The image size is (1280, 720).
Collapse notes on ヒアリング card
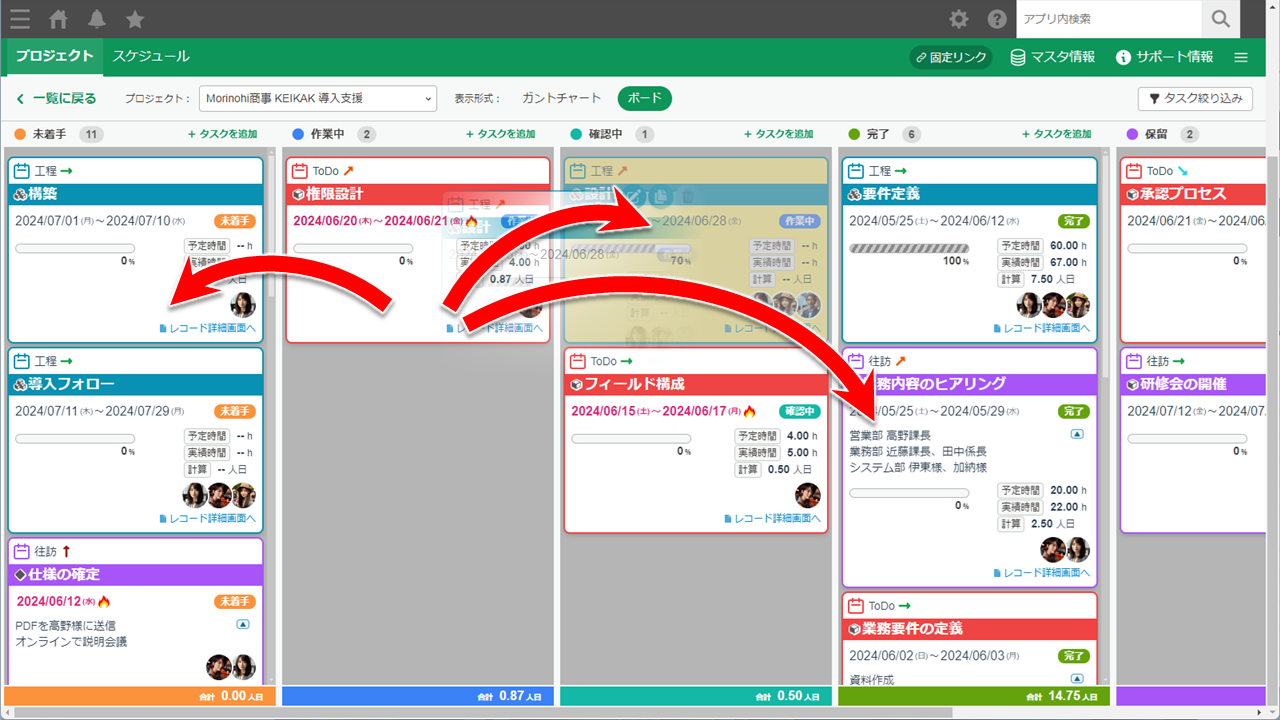1077,434
